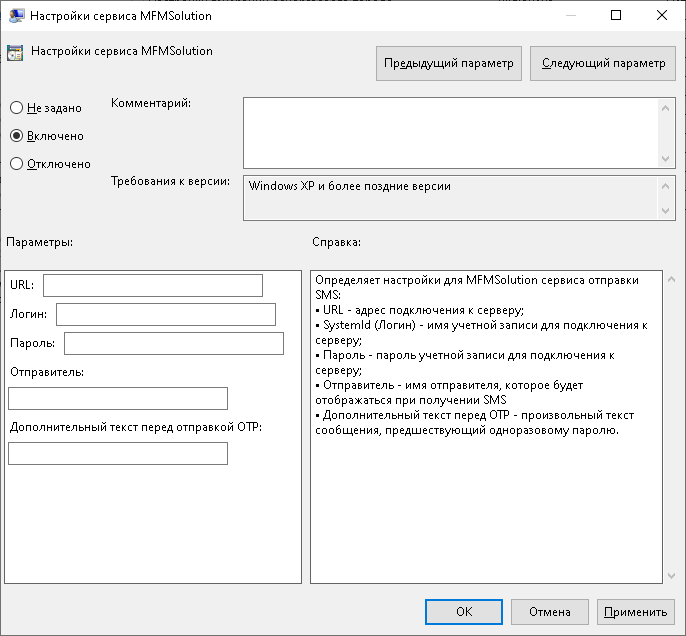This screenshot has width=686, height=636.
Task: Go to "Предыдущий параметр"
Action: coord(449,63)
